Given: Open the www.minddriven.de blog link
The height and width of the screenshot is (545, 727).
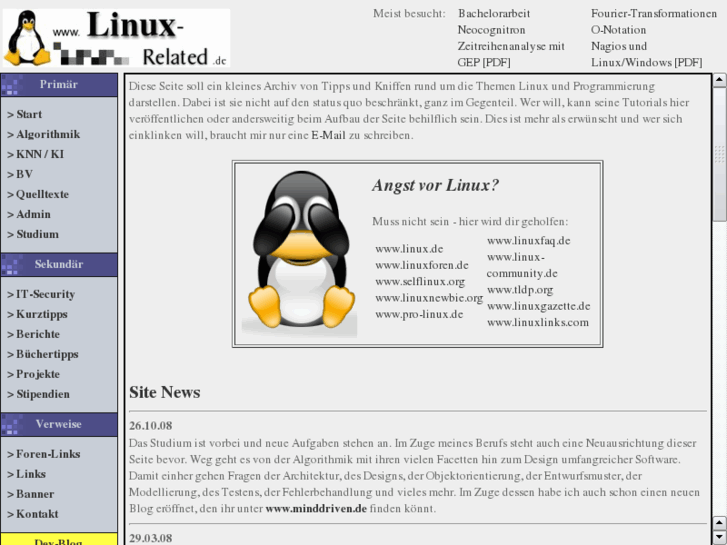Looking at the screenshot, I should [316, 508].
